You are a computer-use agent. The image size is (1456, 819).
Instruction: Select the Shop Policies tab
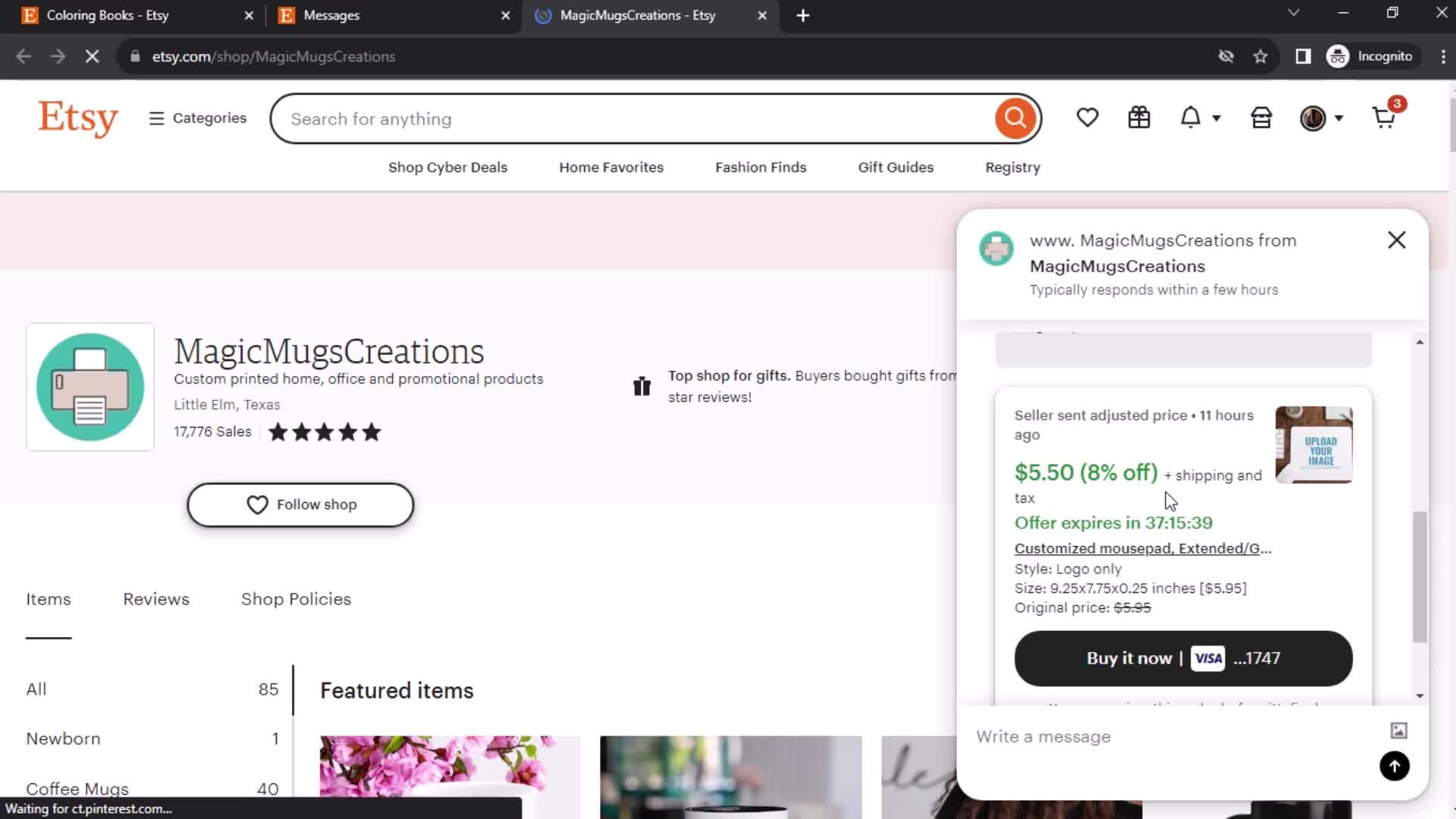(296, 599)
